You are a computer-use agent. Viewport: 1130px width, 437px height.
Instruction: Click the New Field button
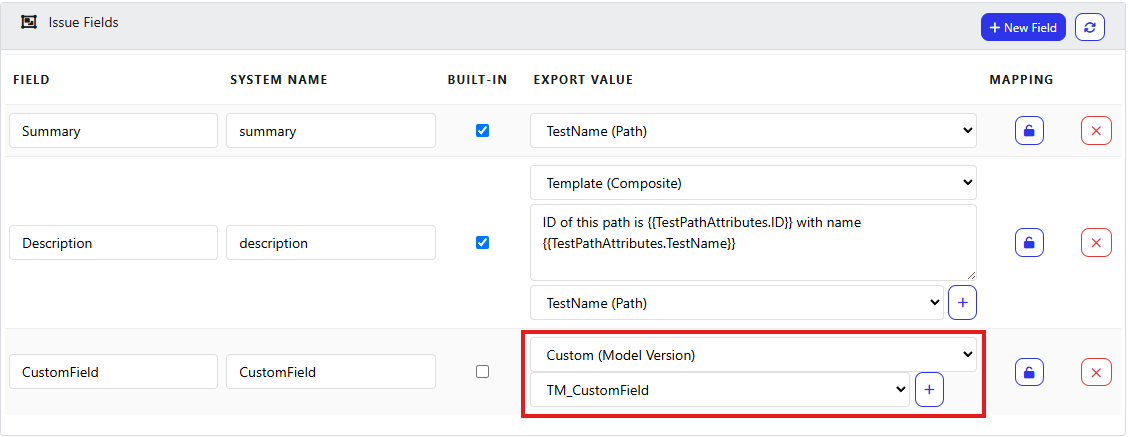[x=1023, y=27]
